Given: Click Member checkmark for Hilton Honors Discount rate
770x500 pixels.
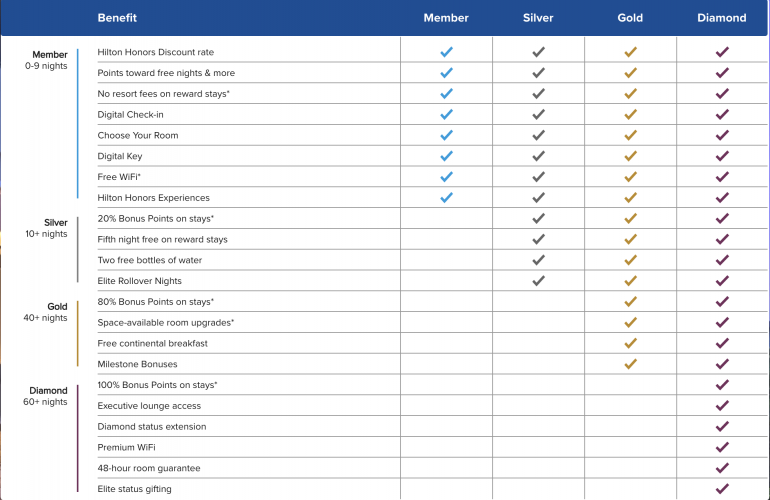Looking at the screenshot, I should pos(446,52).
